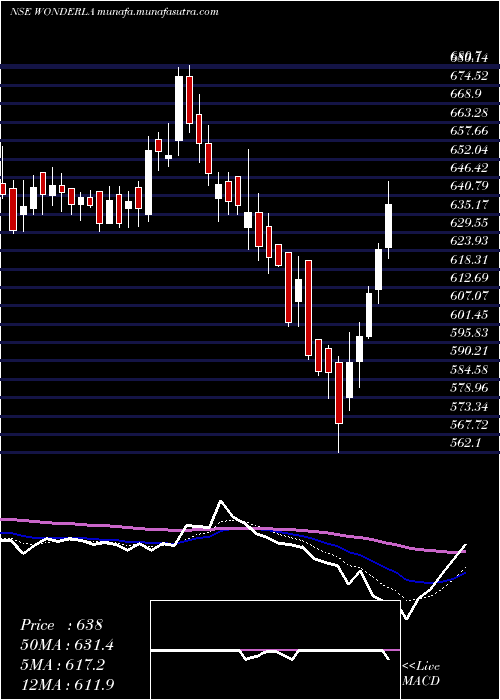
Task: Click the 573.34 price axis label
Action: [x=468, y=408]
